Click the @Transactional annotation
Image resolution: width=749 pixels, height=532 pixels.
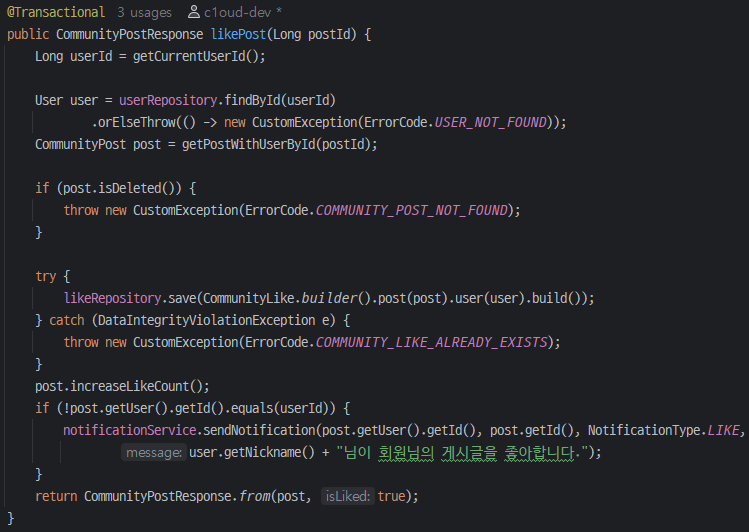(x=56, y=12)
